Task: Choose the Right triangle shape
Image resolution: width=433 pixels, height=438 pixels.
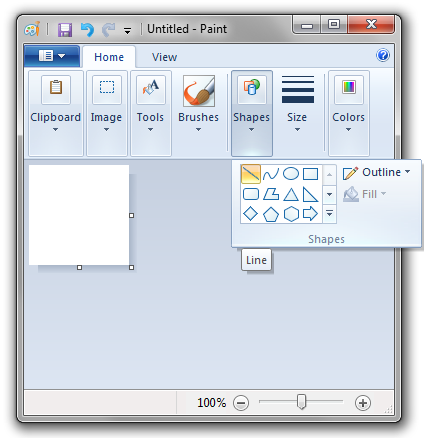Action: [310, 194]
